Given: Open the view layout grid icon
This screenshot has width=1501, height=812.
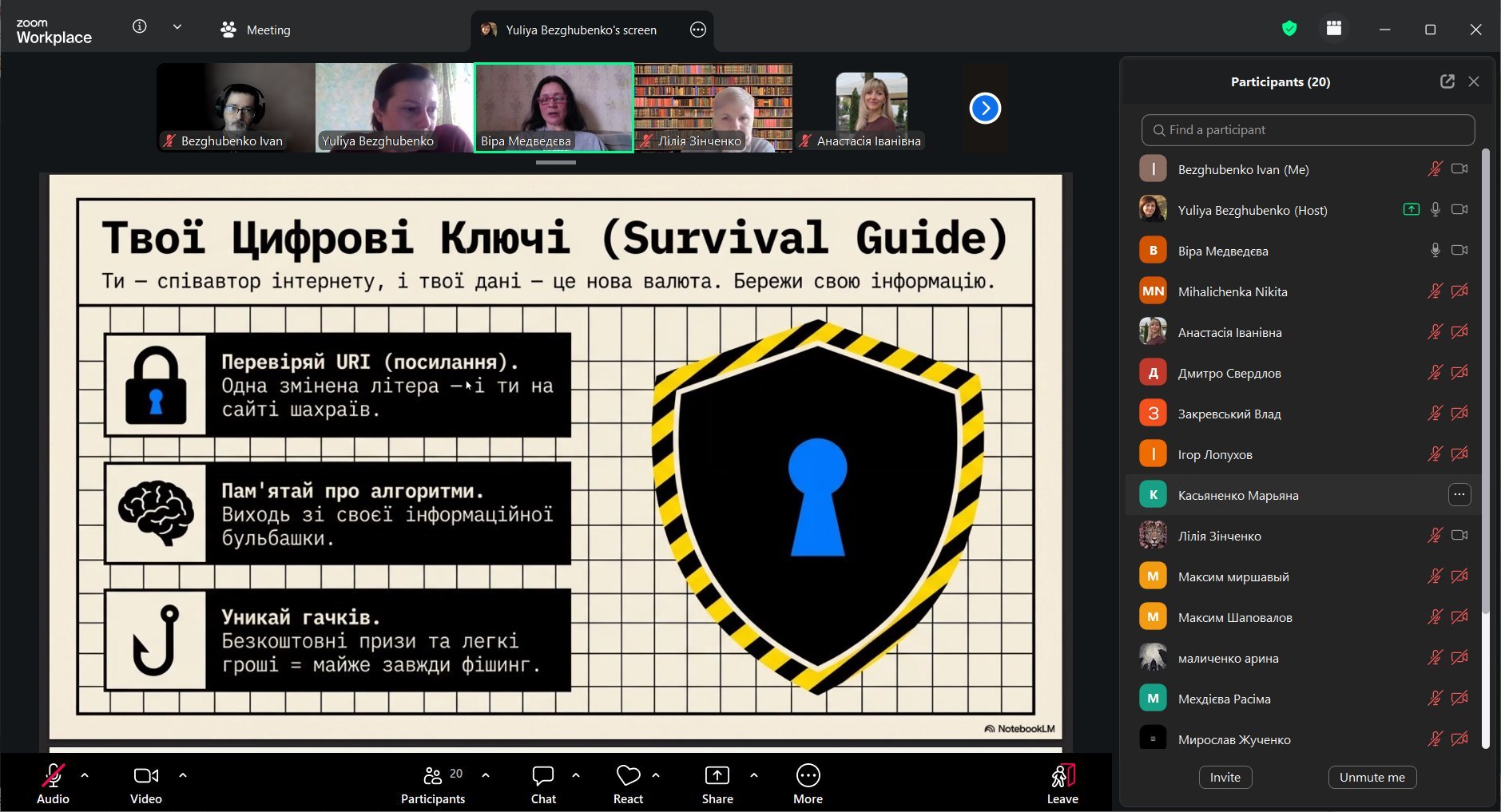Looking at the screenshot, I should 1333,29.
